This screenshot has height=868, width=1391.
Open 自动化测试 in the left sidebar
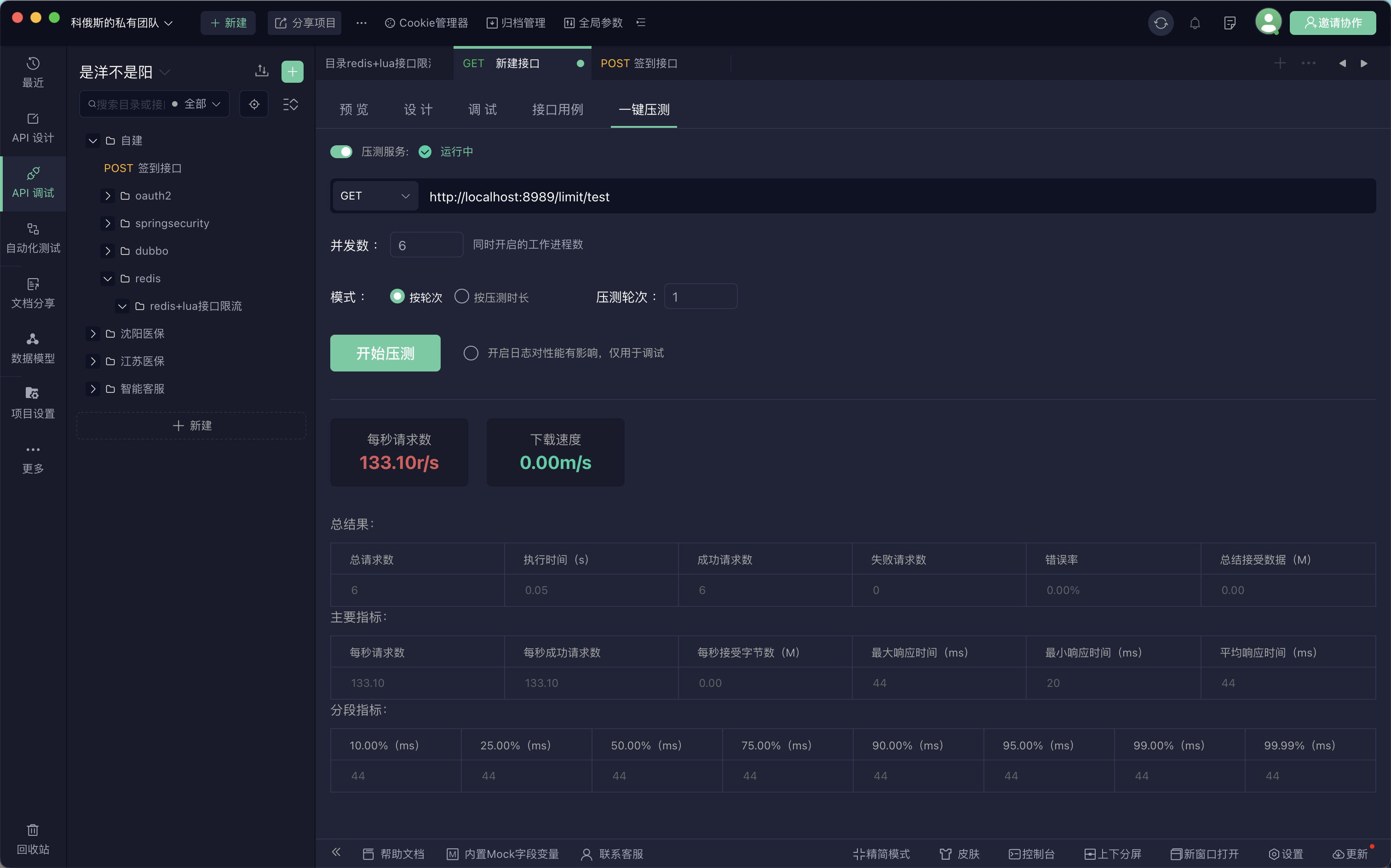[33, 238]
